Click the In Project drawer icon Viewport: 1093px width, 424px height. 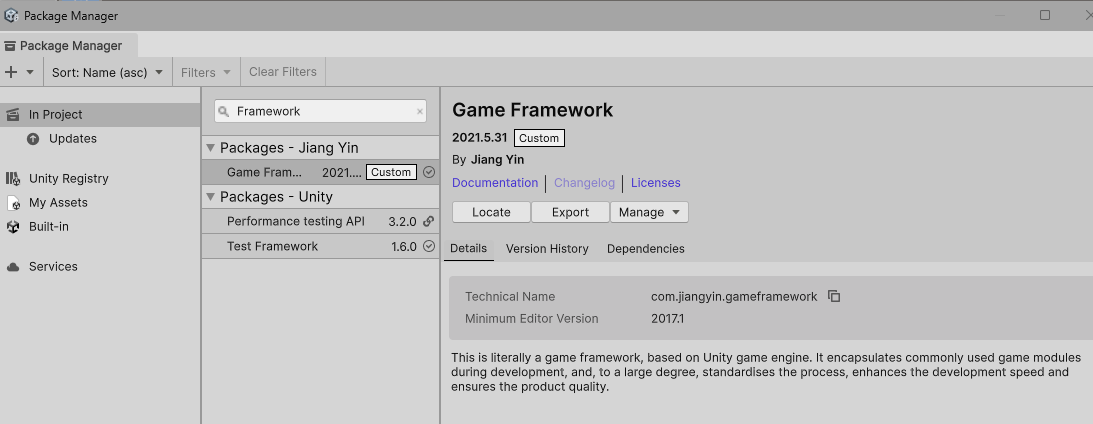[13, 115]
